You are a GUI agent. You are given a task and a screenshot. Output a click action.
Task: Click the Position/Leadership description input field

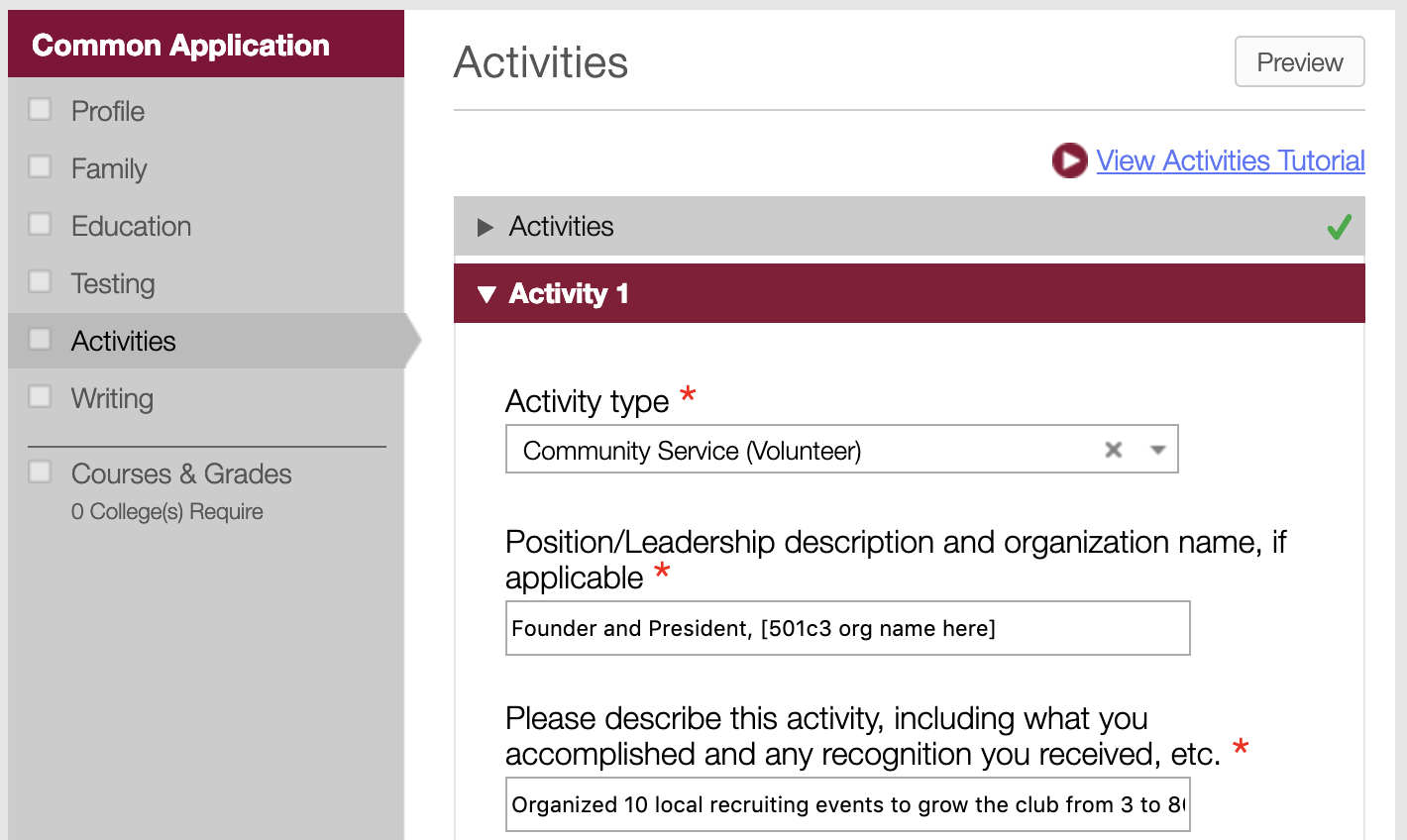(847, 628)
